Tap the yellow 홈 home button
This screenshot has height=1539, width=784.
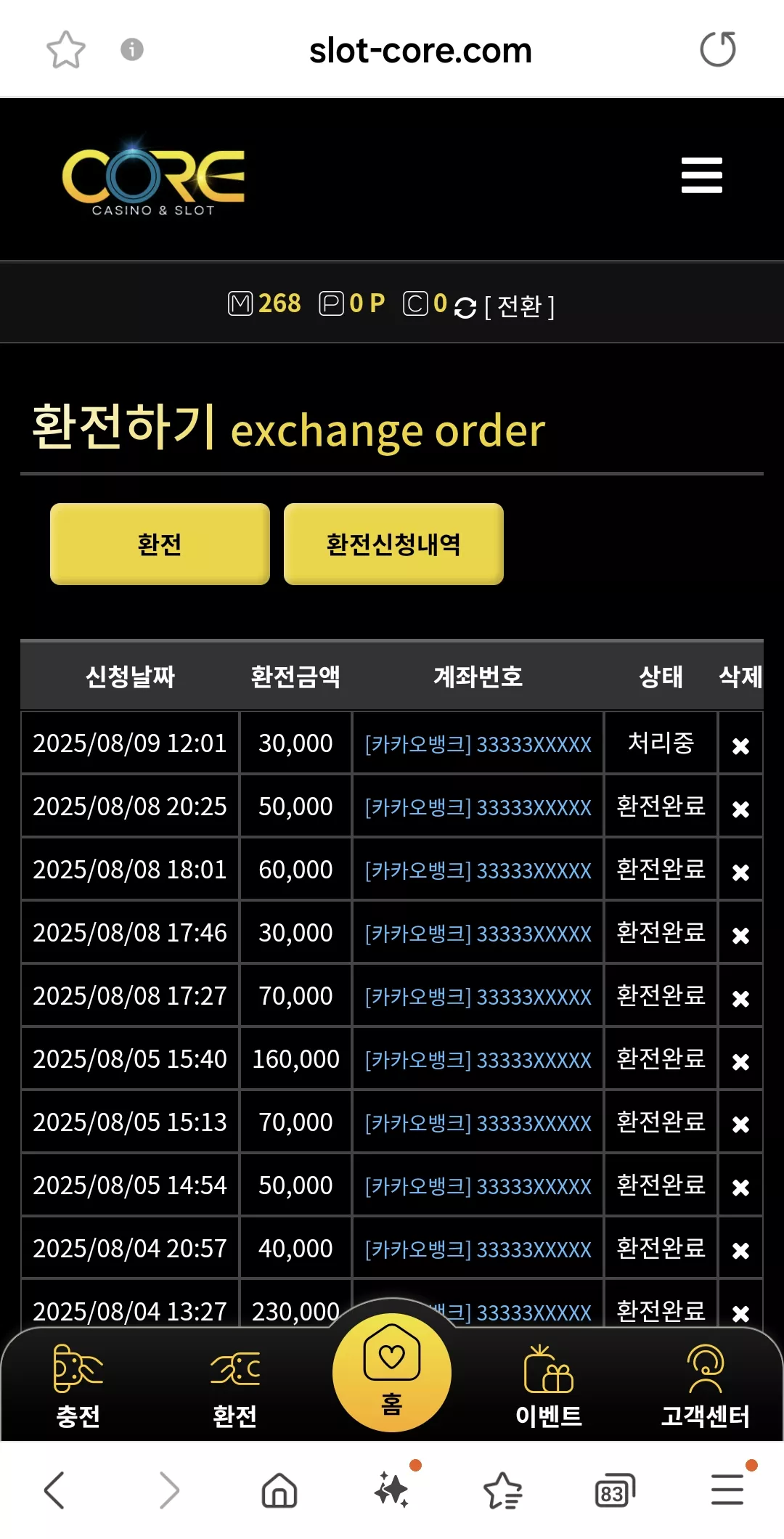(392, 1372)
